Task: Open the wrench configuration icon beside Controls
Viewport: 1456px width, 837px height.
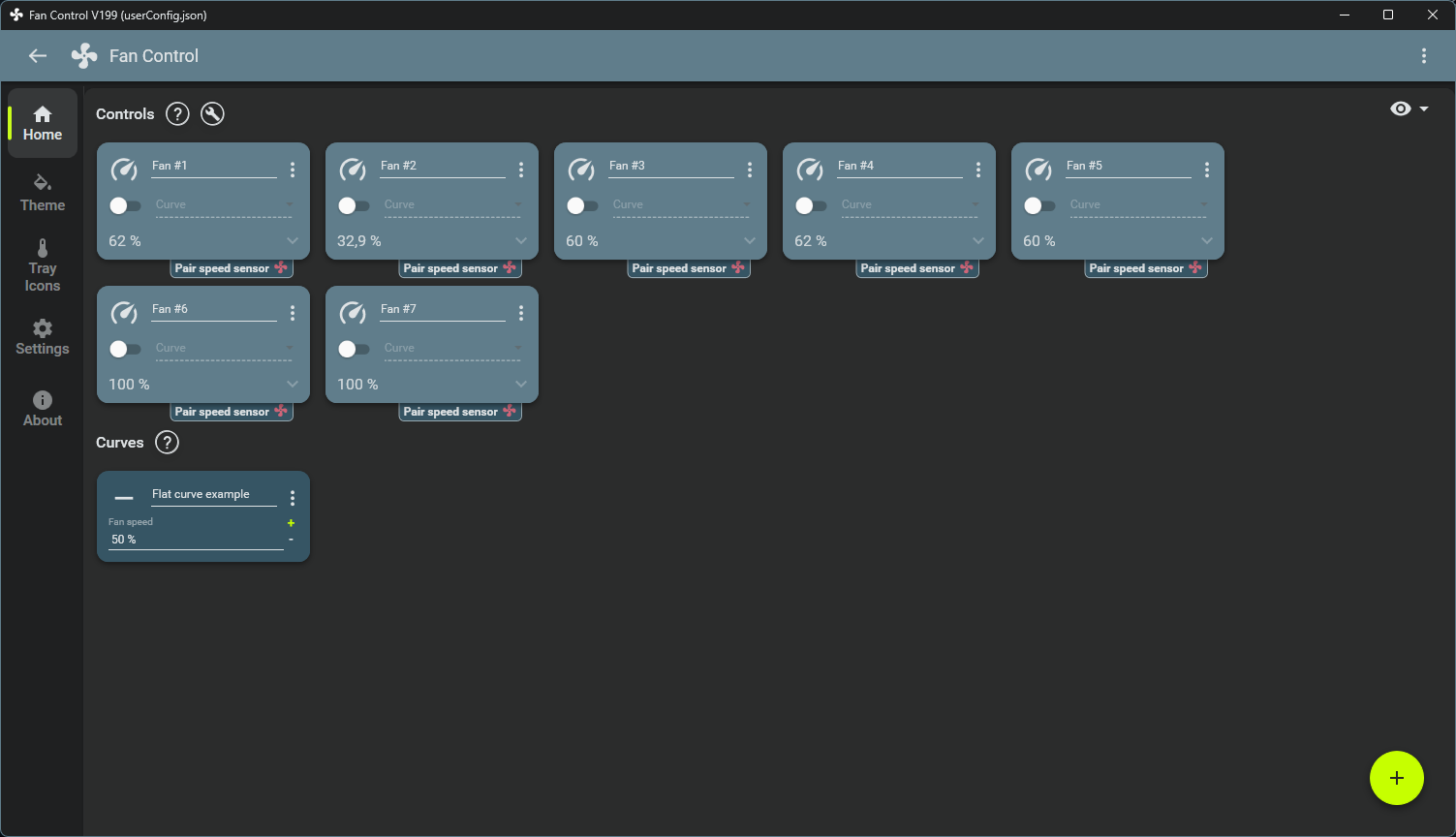Action: pos(212,114)
